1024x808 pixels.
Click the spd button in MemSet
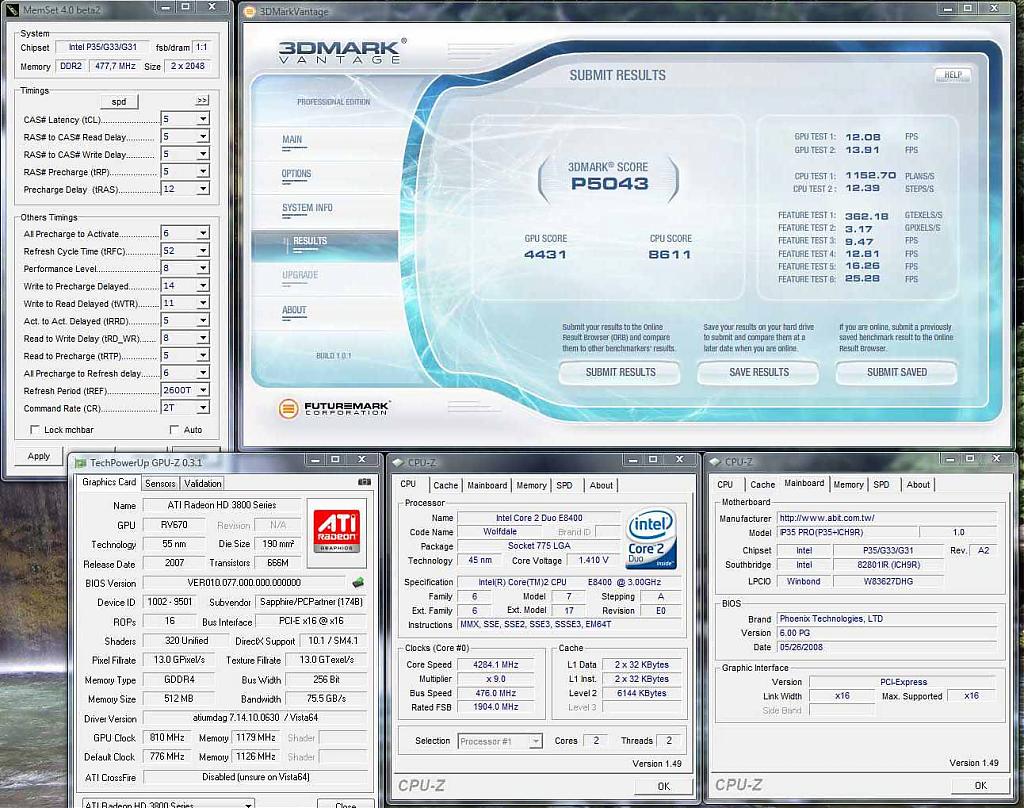coord(119,101)
